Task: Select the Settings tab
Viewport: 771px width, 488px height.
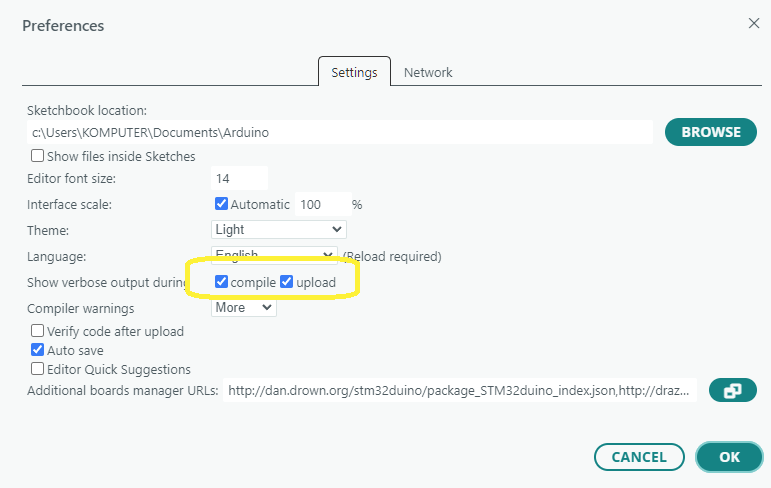Action: [355, 72]
